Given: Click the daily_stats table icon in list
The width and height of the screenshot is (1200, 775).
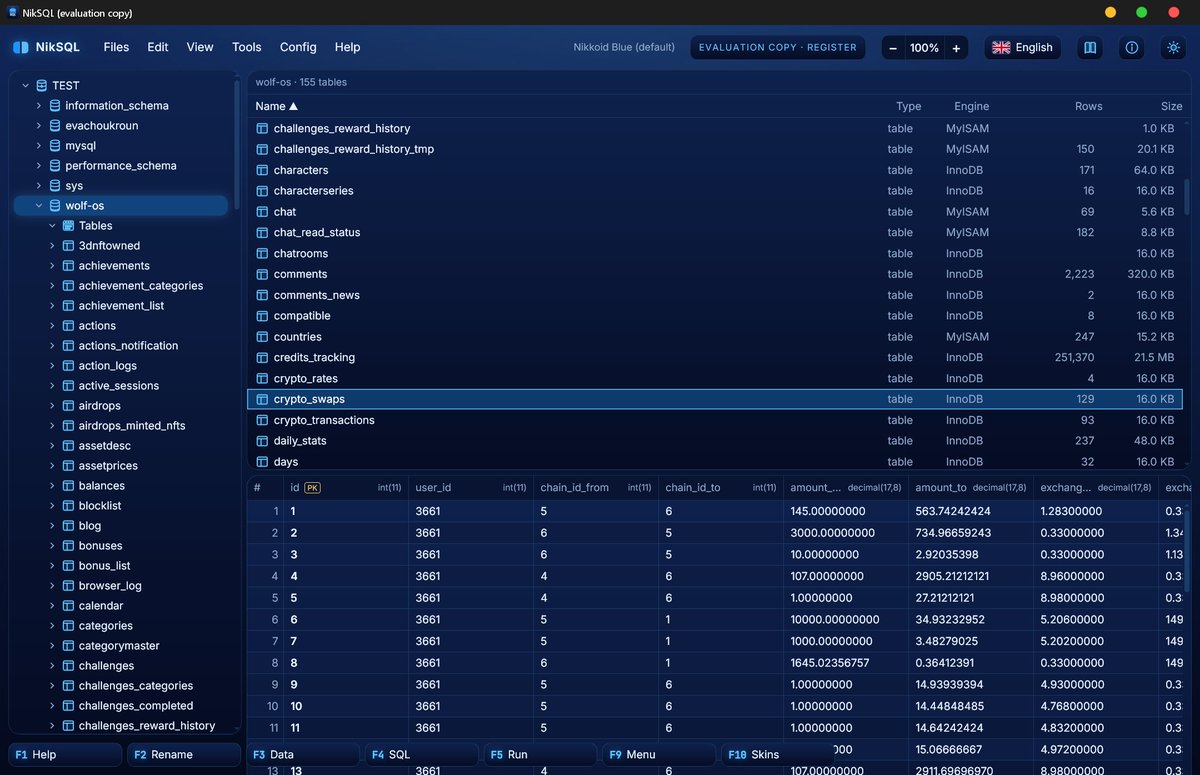Looking at the screenshot, I should click(x=263, y=441).
